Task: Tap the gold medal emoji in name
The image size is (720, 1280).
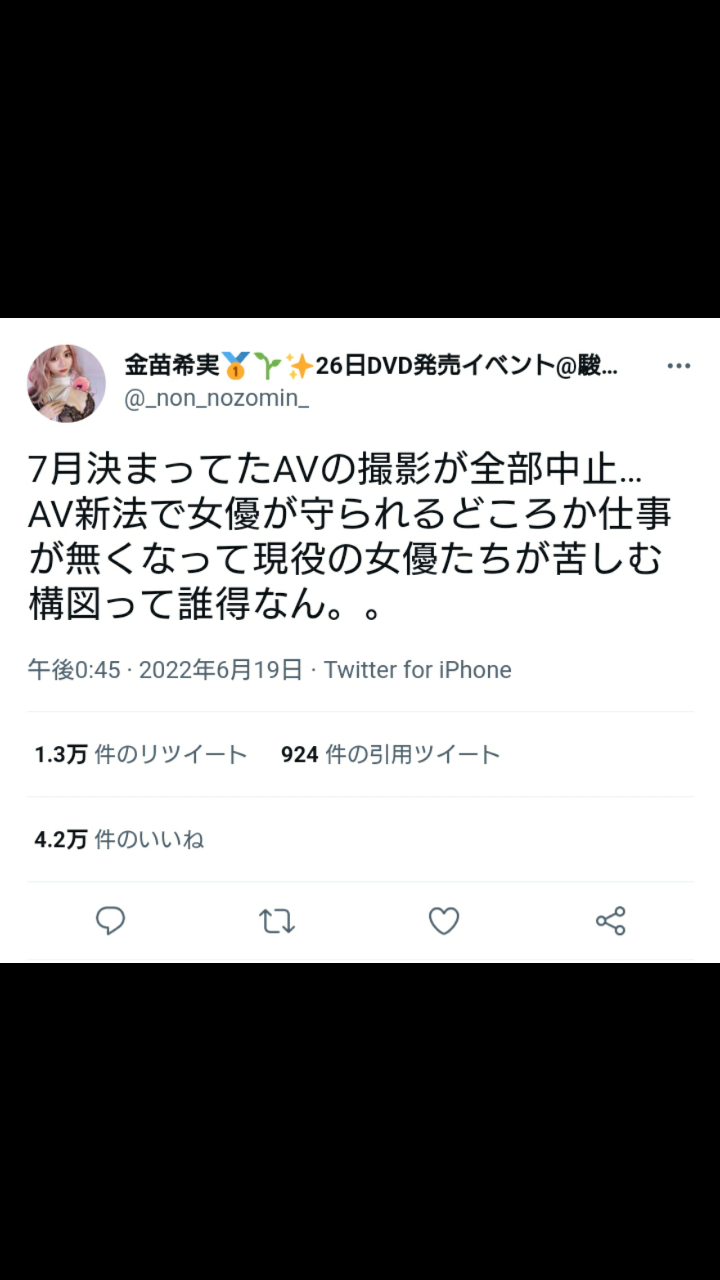Action: (x=235, y=365)
